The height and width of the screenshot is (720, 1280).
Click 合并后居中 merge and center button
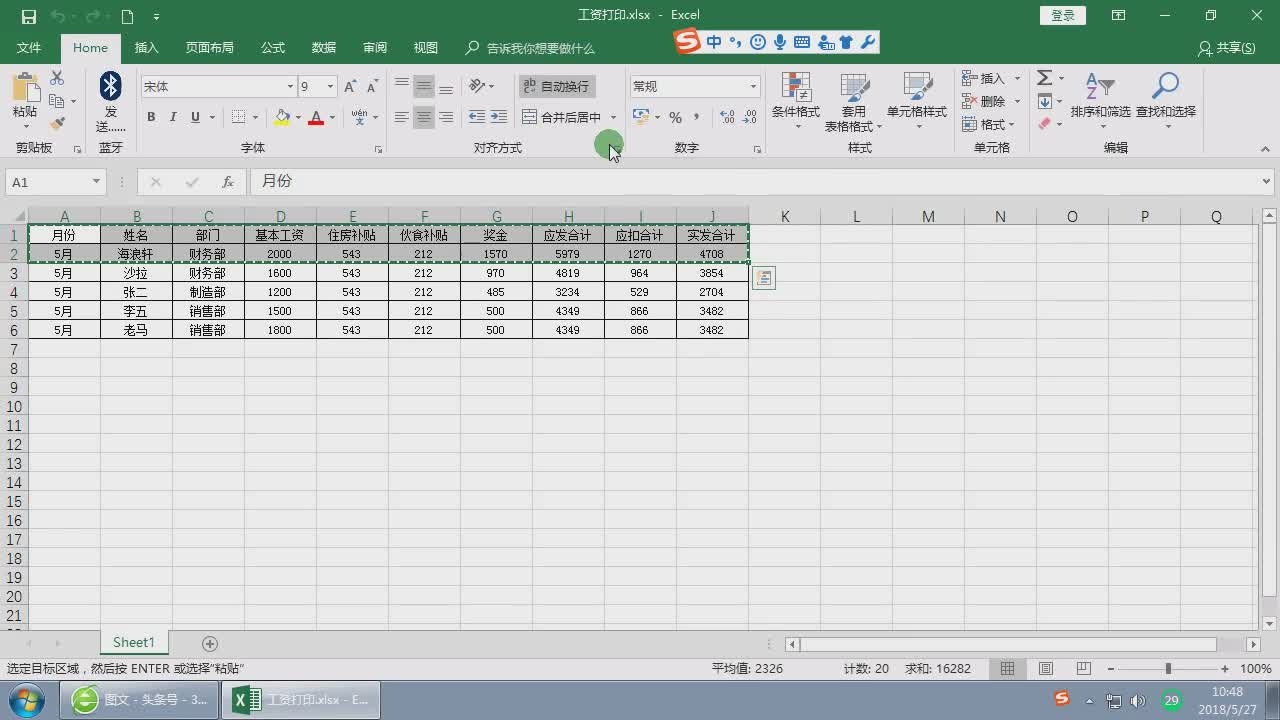click(x=562, y=117)
